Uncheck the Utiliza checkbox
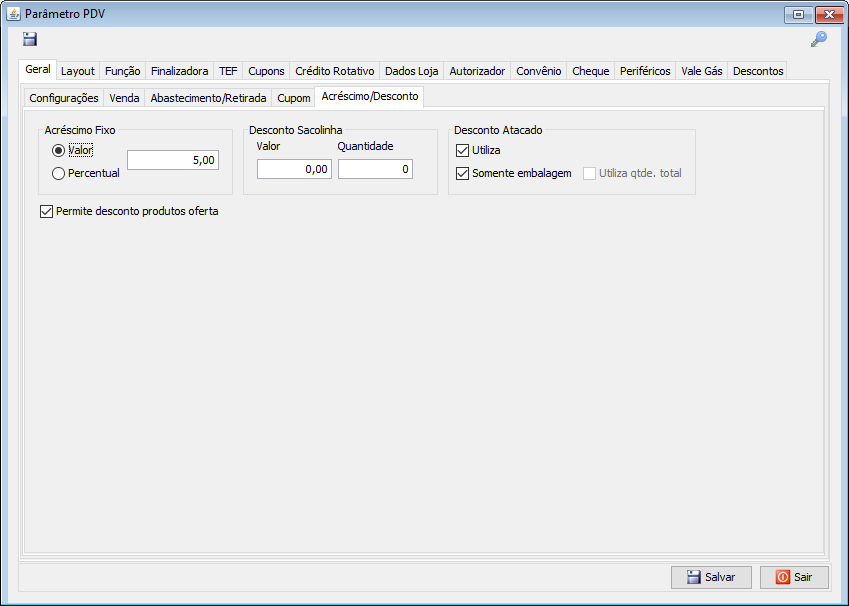The height and width of the screenshot is (606, 849). (x=462, y=150)
